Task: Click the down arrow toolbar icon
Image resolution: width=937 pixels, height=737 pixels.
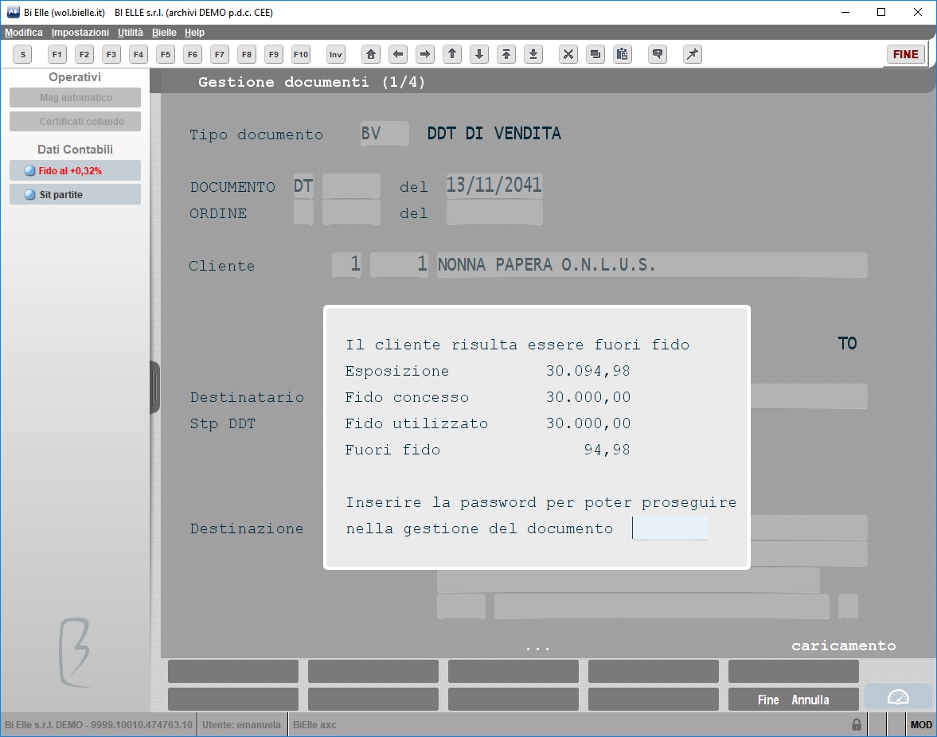Action: 479,54
